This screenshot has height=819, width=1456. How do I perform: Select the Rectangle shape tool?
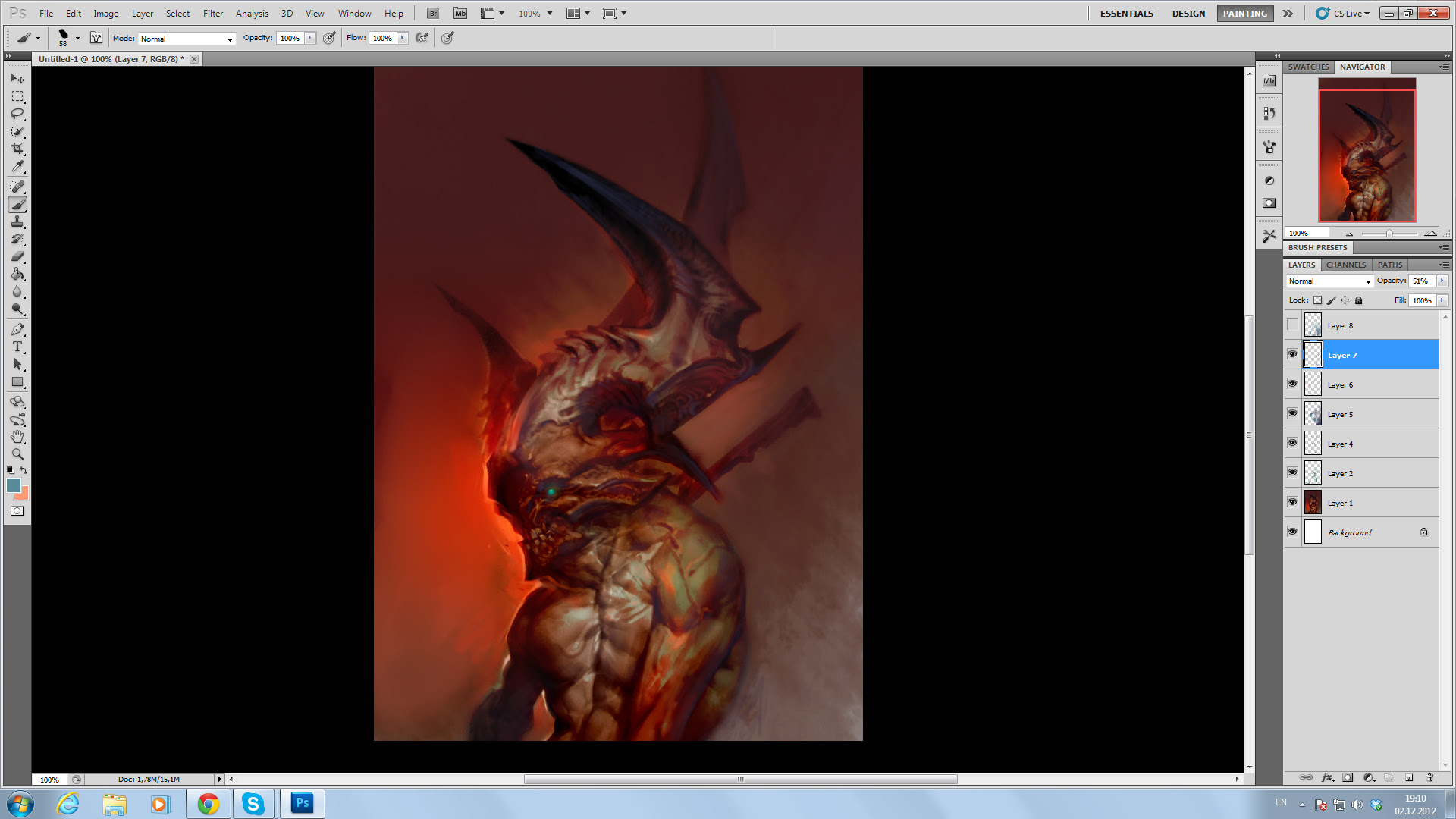click(x=17, y=381)
